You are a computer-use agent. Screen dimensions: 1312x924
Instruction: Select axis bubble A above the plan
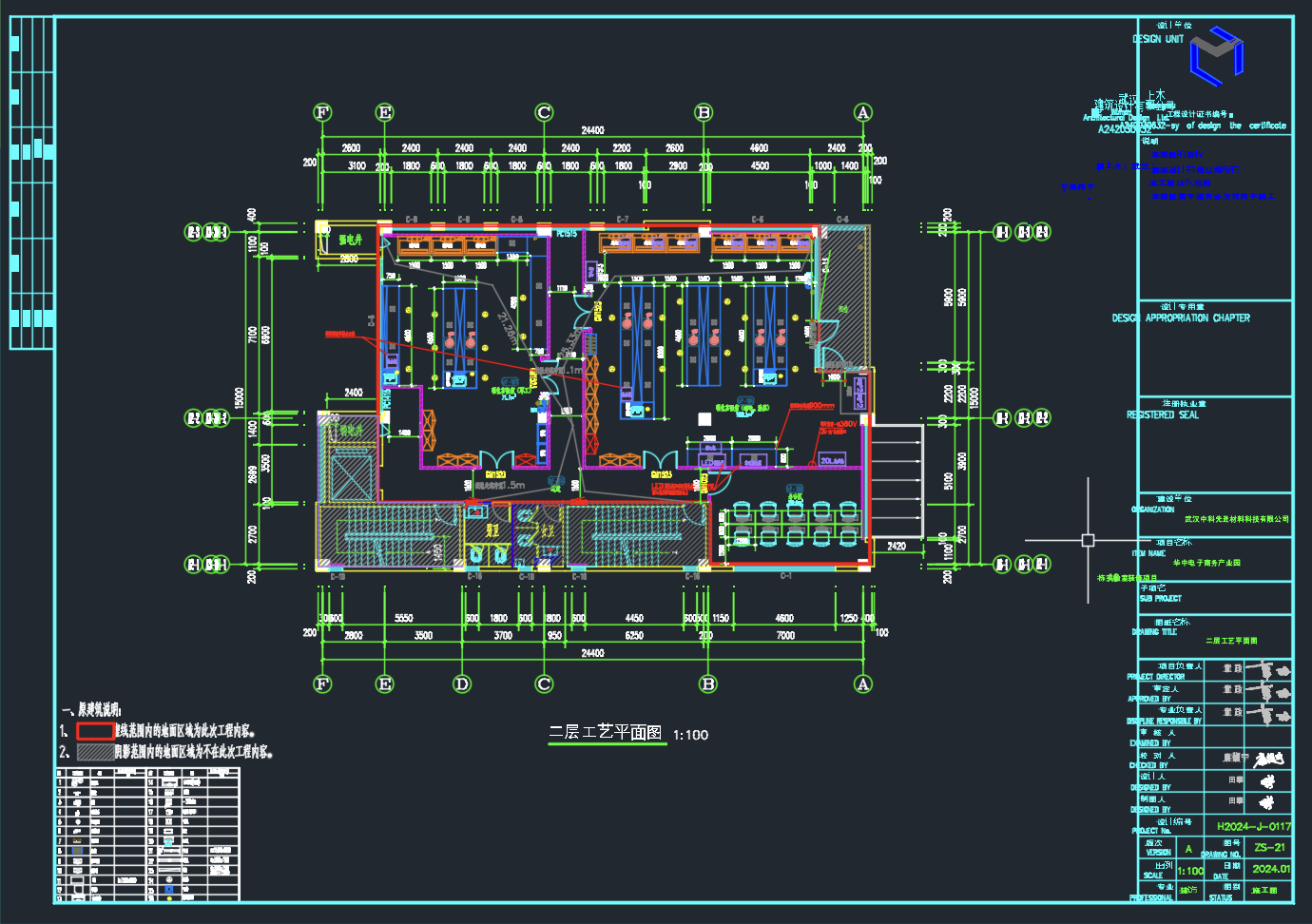[x=862, y=112]
